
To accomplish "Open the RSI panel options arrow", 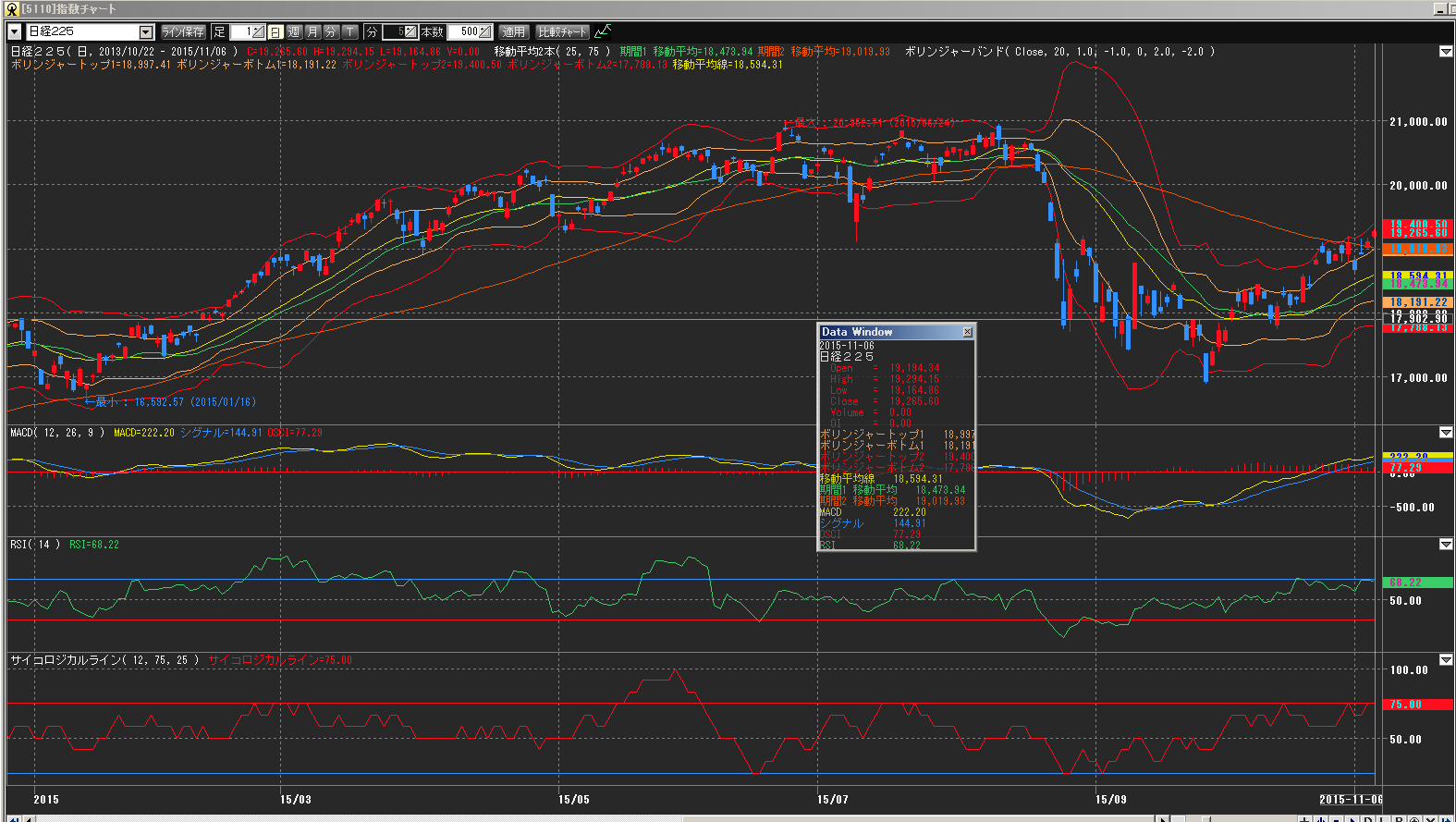I will click(1446, 545).
